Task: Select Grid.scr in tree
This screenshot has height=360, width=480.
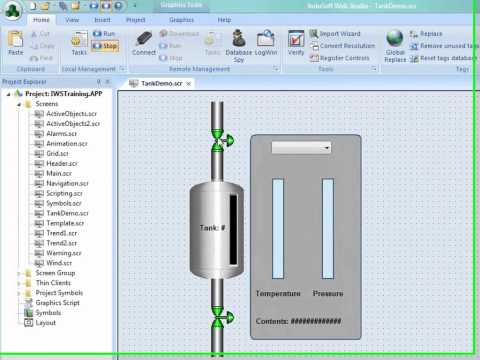Action: [57, 154]
